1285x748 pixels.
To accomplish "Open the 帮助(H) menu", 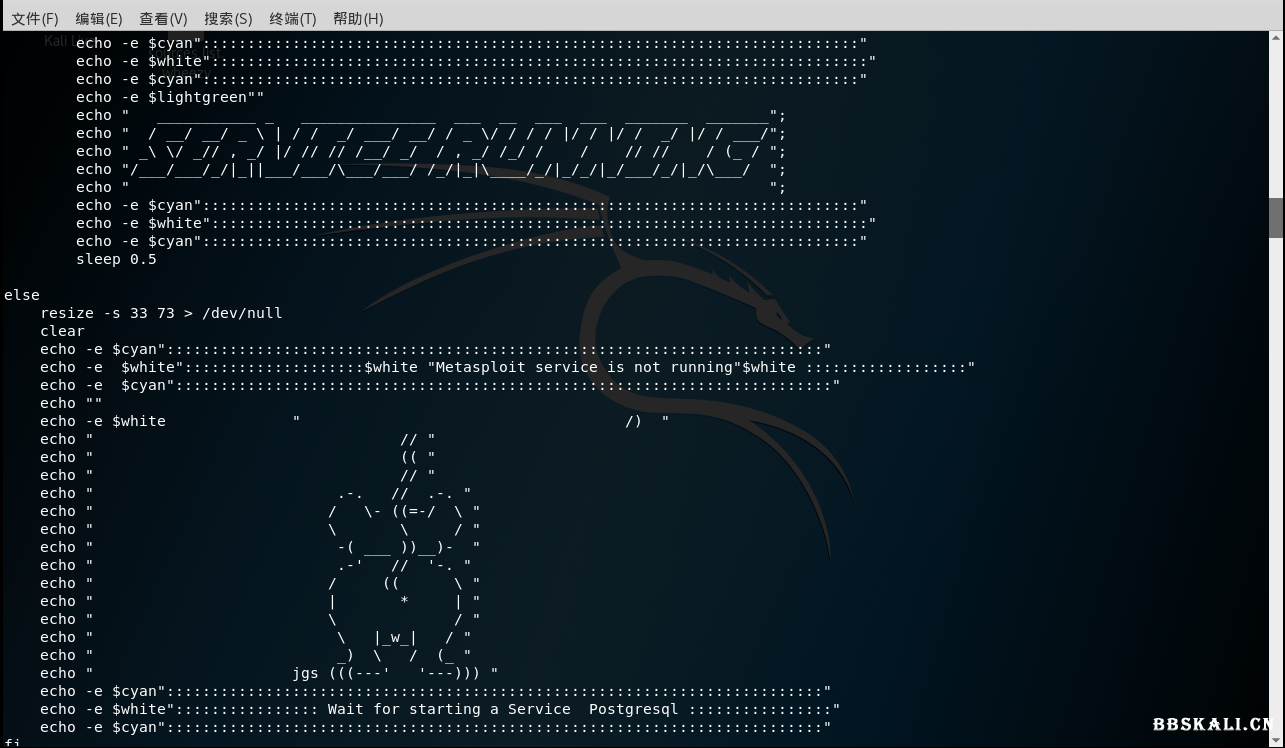I will [x=358, y=18].
